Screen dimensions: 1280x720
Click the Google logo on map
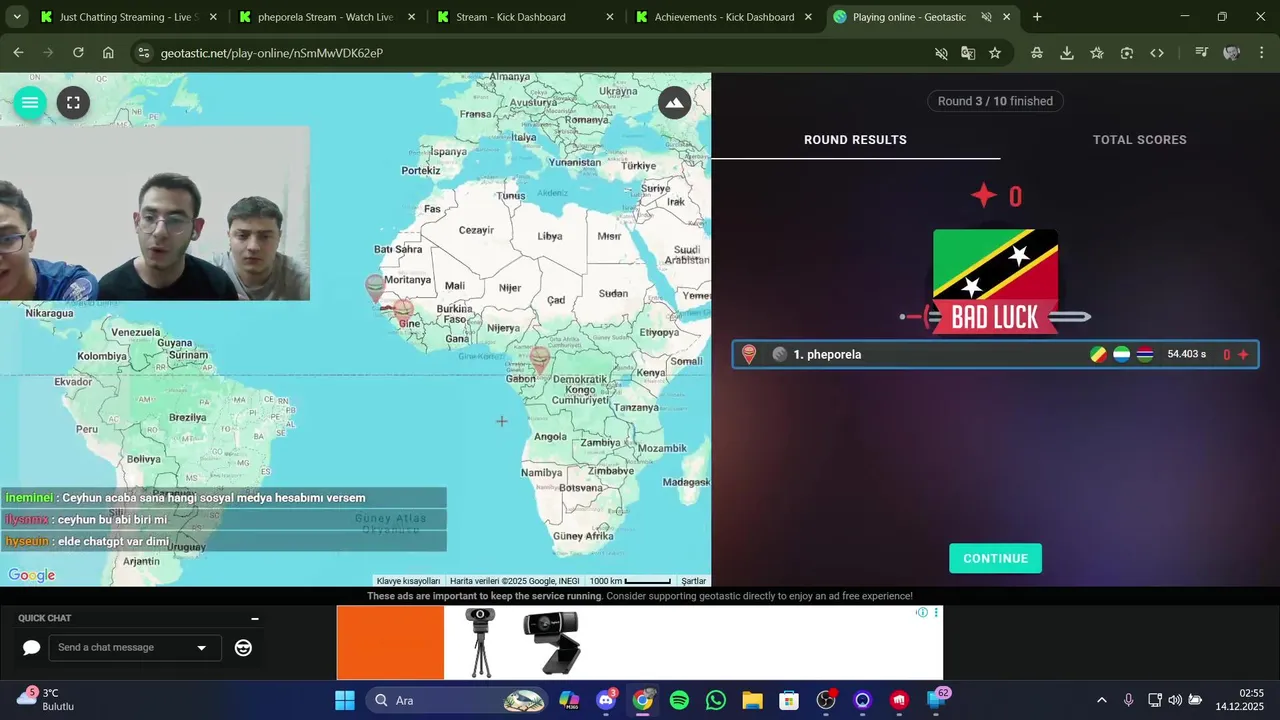click(32, 575)
